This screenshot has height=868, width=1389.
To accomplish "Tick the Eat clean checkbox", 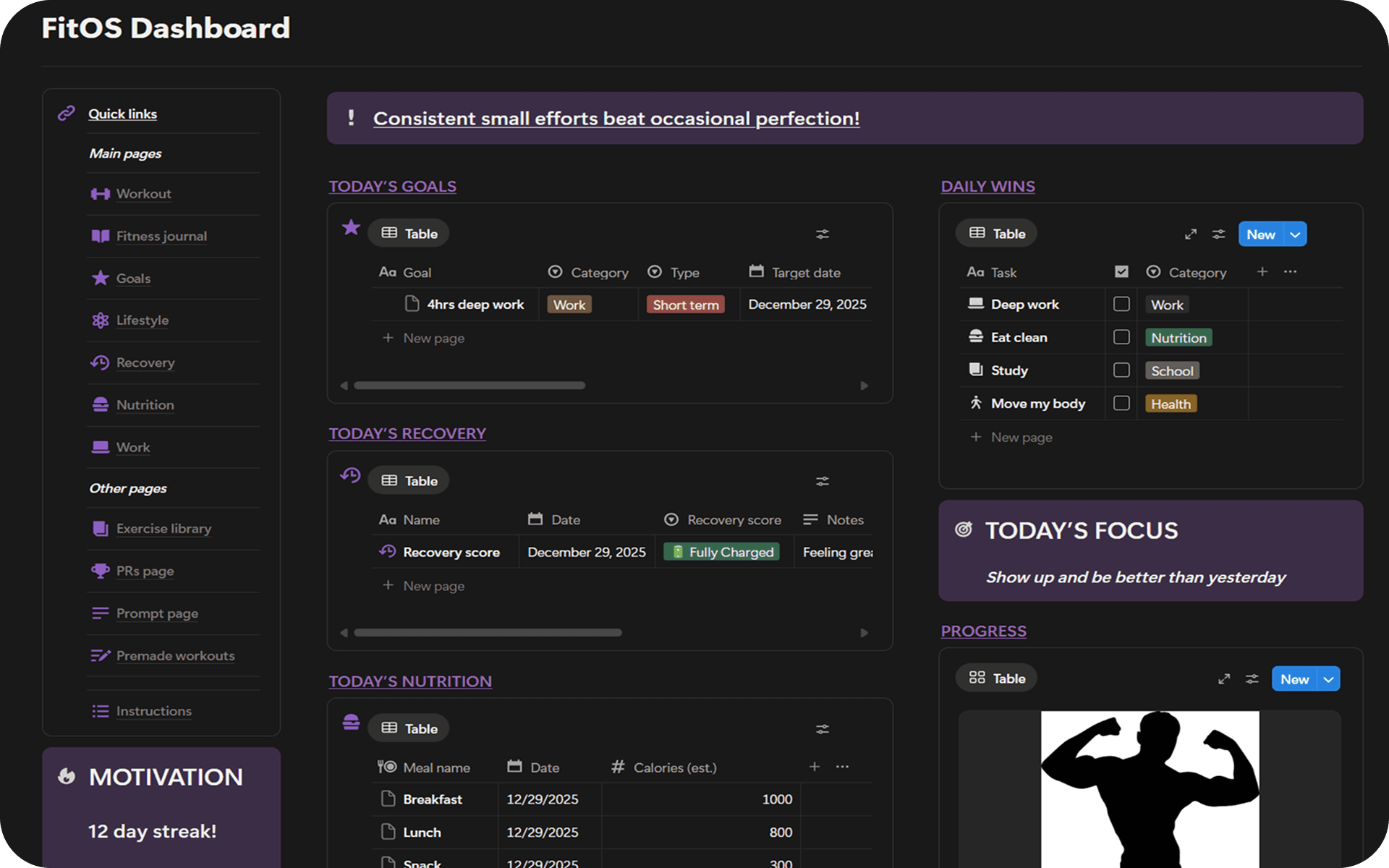I will point(1121,337).
